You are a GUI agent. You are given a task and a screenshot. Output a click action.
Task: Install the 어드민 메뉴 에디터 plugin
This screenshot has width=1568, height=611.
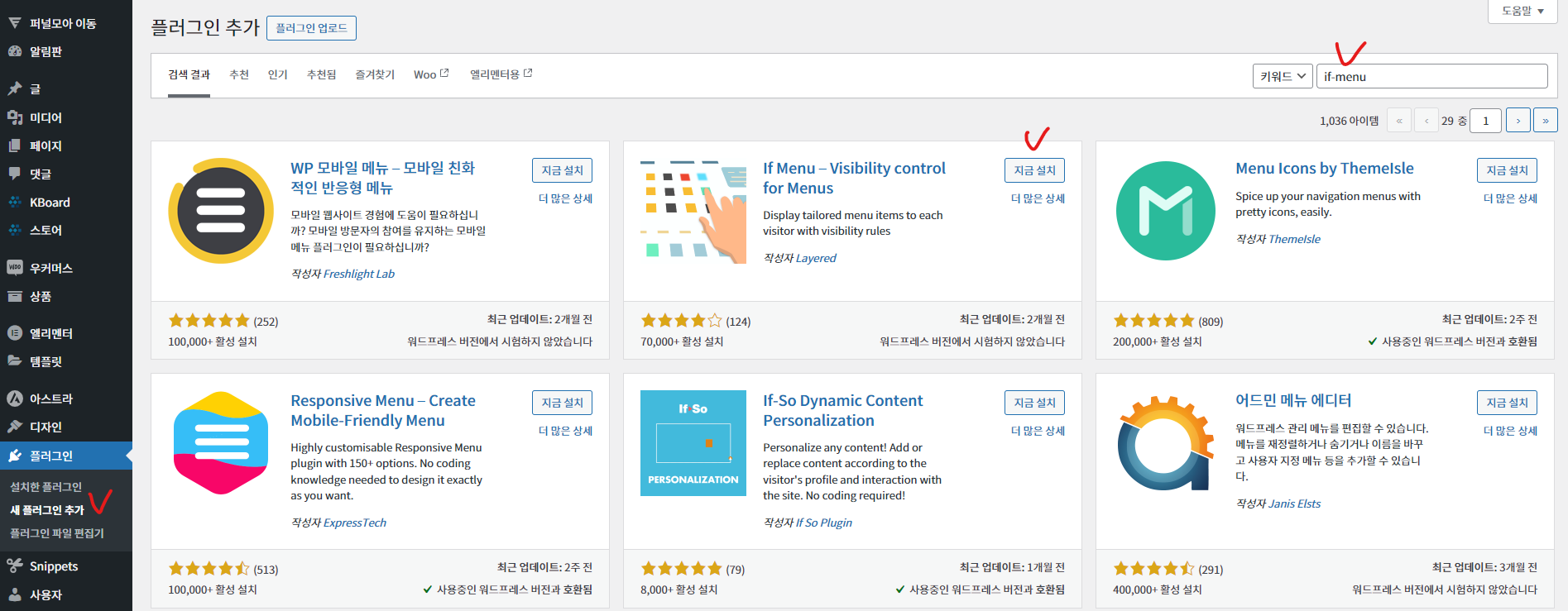pyautogui.click(x=1507, y=403)
